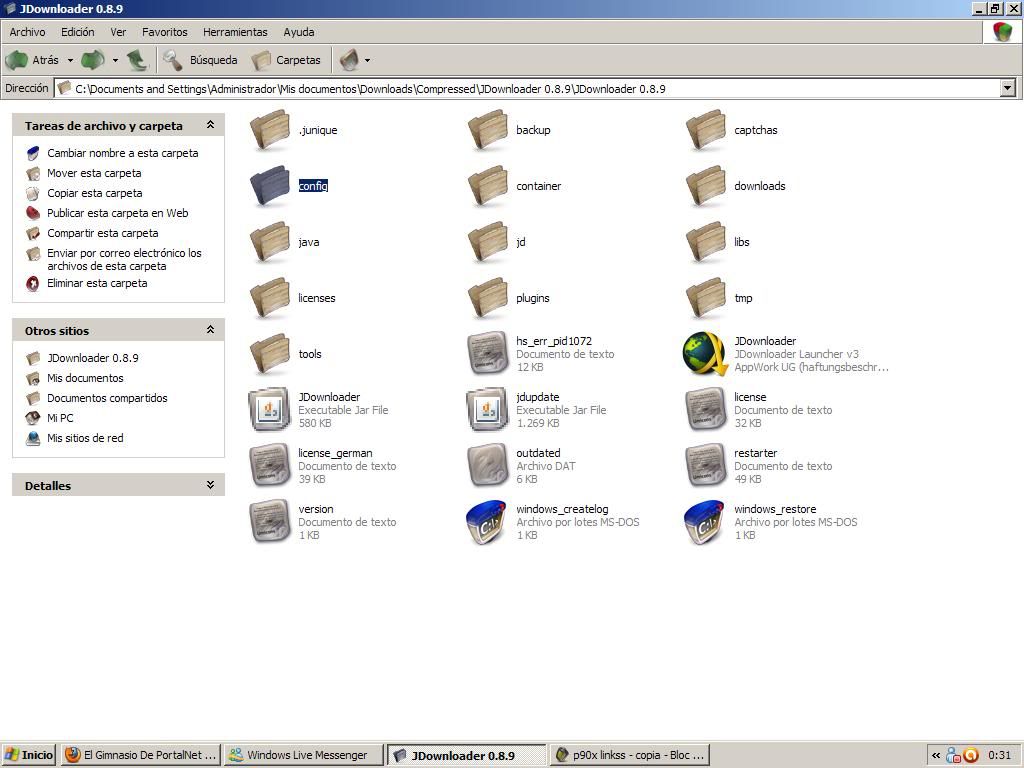Expand the Dirección address bar dropdown
This screenshot has height=768, width=1024.
tap(1008, 88)
